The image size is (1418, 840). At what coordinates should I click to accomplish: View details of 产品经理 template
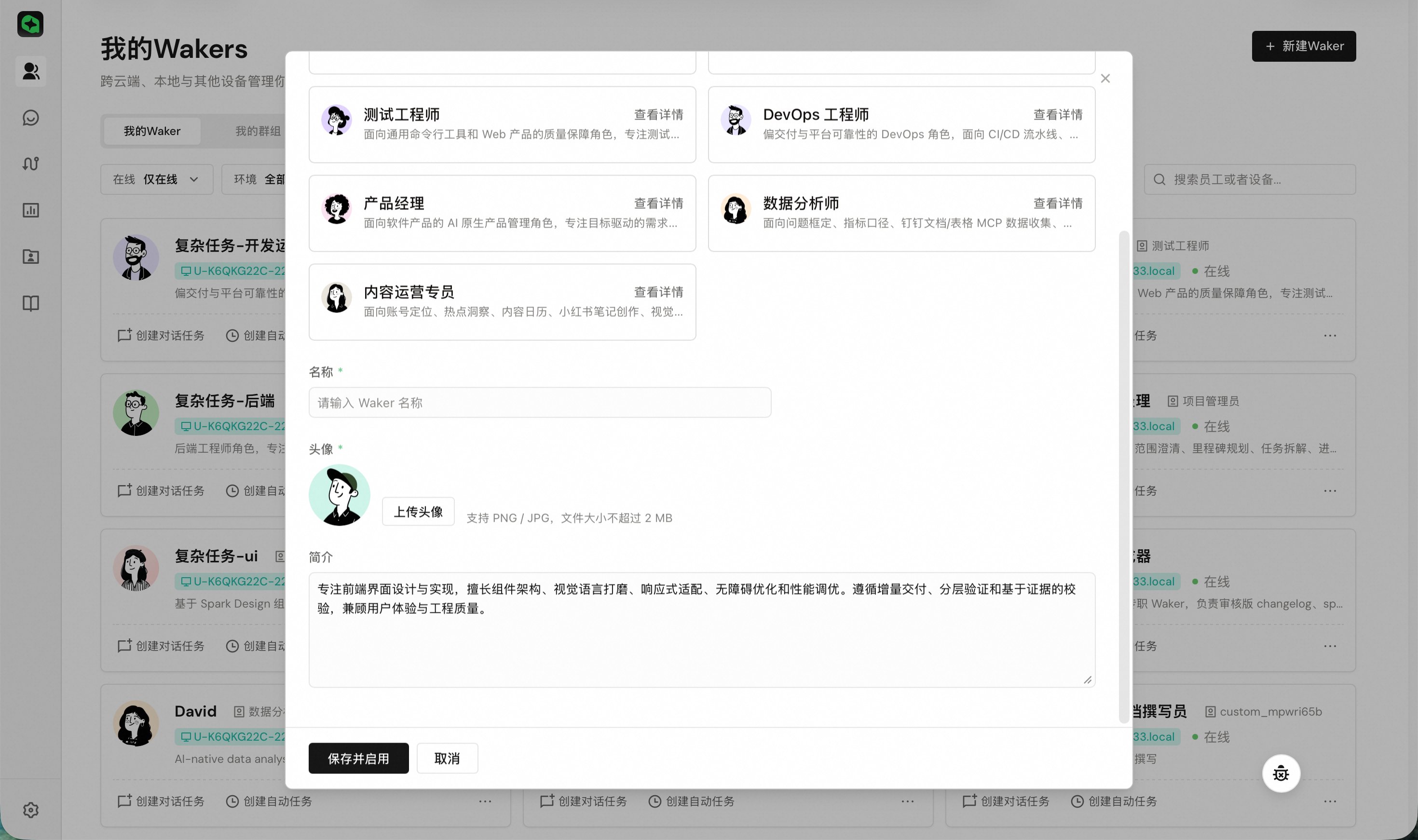pyautogui.click(x=658, y=204)
